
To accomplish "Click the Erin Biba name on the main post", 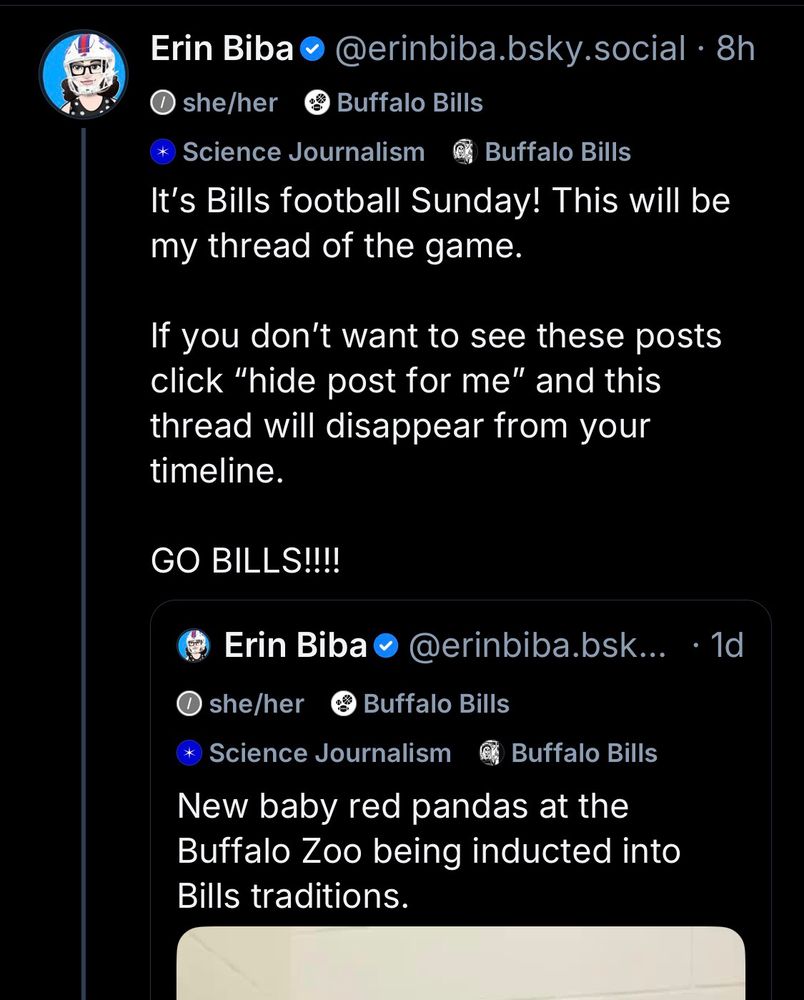I will click(221, 48).
